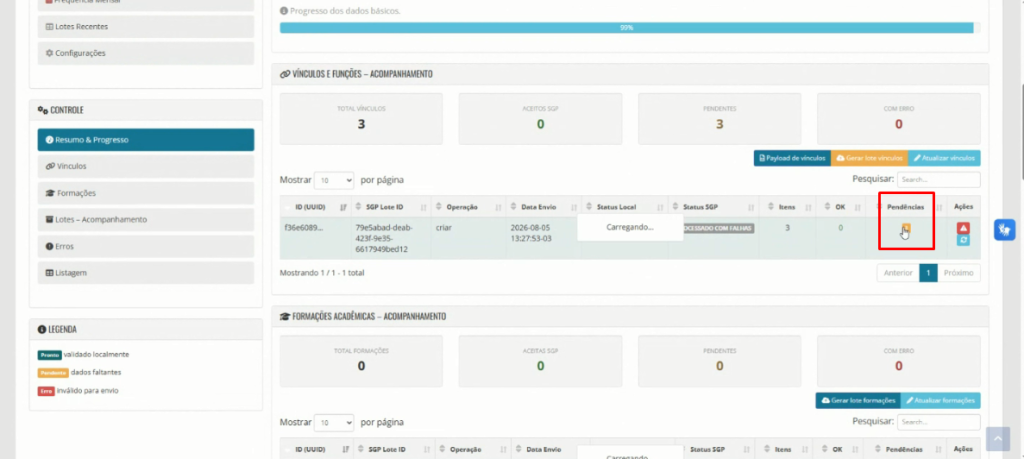Open Configurações in sidebar
Screen dimensions: 1024x459
(146, 53)
